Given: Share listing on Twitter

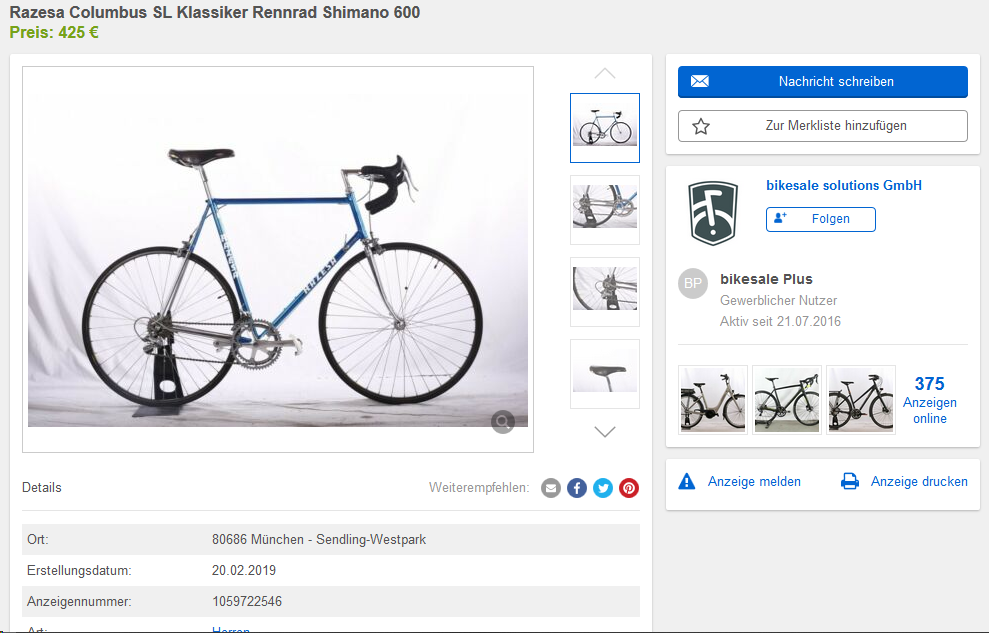Looking at the screenshot, I should [603, 488].
